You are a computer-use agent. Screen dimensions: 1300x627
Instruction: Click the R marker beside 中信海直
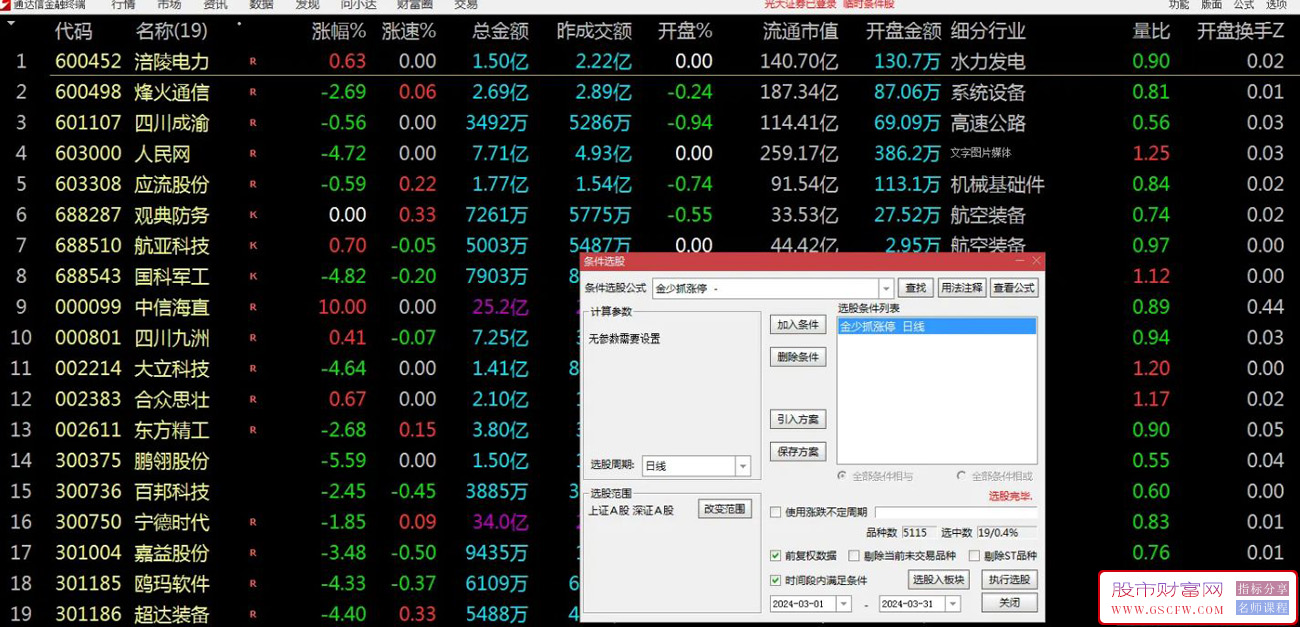(x=253, y=307)
